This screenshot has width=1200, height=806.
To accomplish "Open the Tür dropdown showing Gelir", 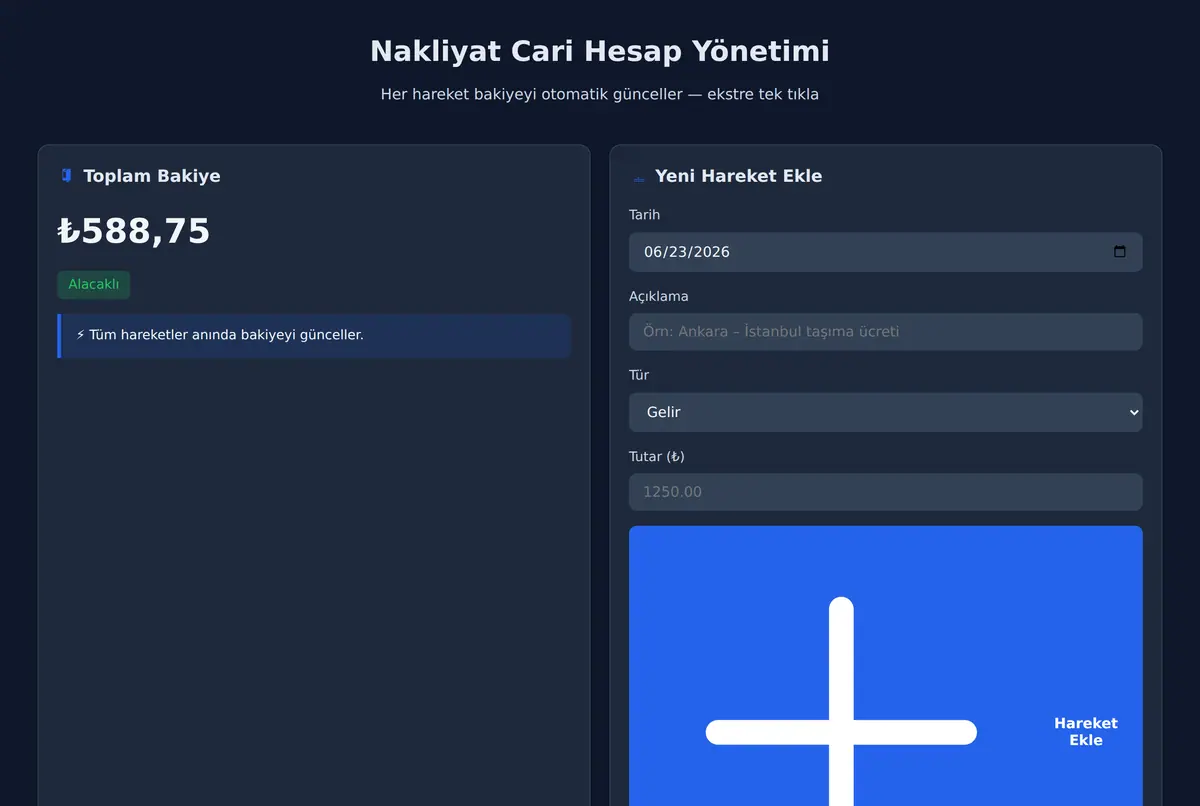I will (885, 412).
